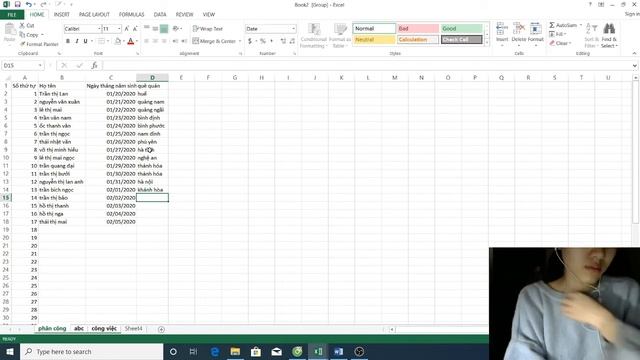Expand the AutoSum options arrow

(581, 25)
